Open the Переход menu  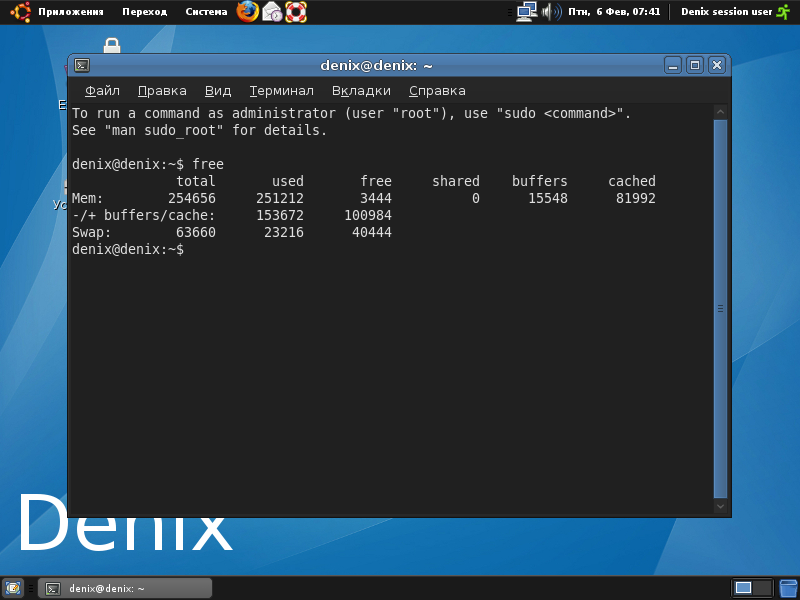(144, 12)
